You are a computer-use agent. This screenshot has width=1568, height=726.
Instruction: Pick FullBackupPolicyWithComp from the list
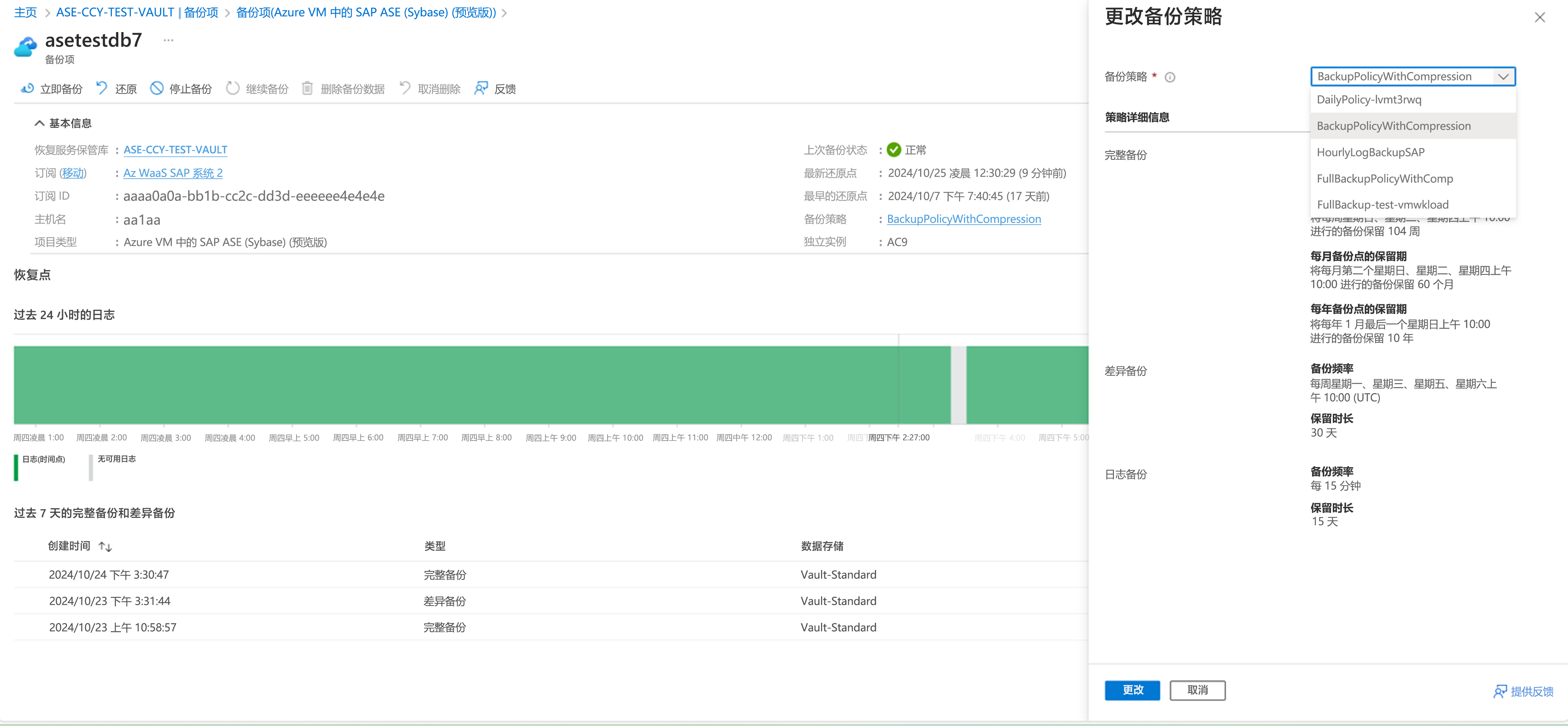[1384, 179]
